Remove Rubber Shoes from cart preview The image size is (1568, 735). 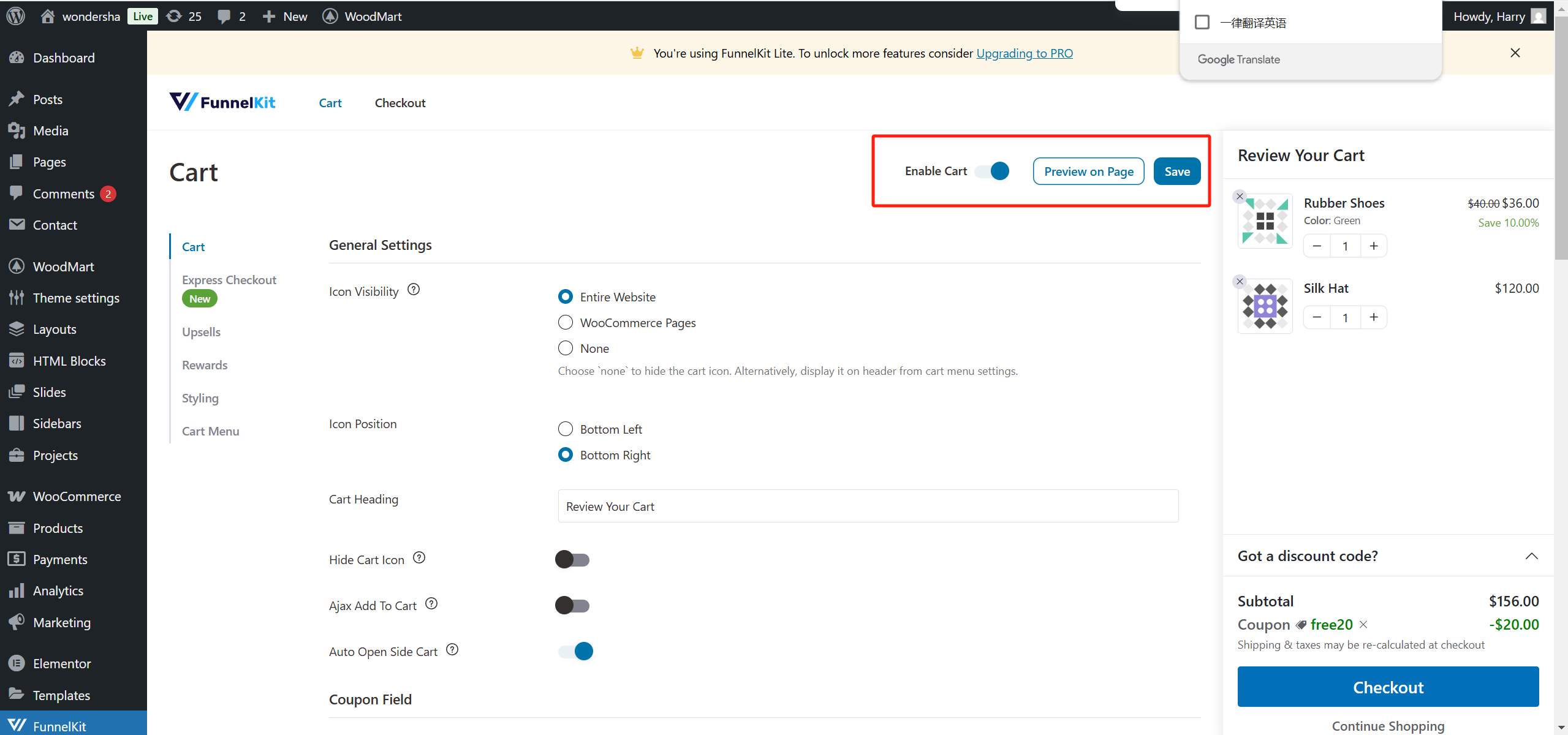1240,197
